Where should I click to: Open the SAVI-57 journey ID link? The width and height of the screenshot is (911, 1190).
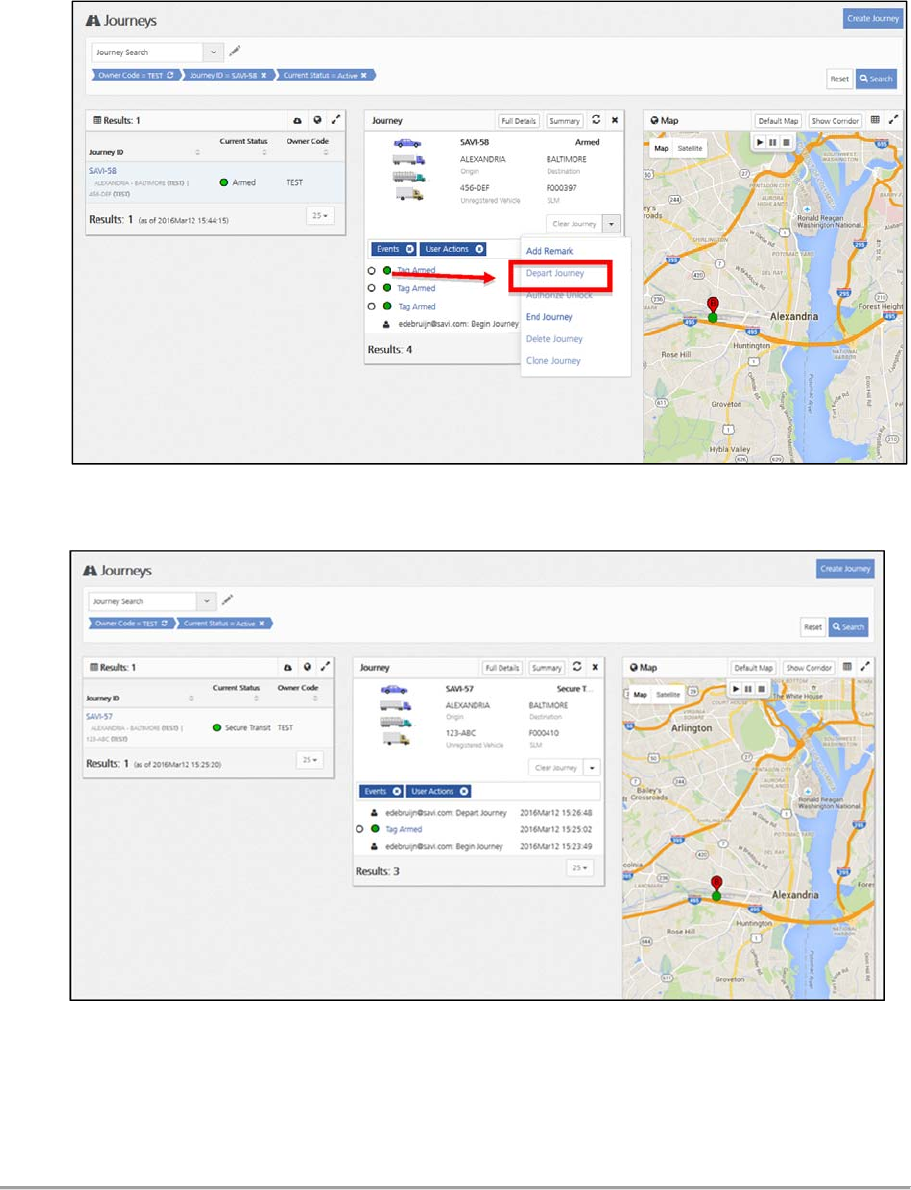coord(99,716)
